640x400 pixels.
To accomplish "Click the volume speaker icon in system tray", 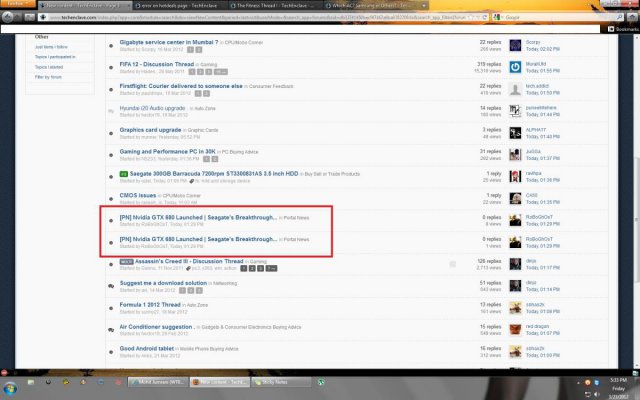I will pyautogui.click(x=596, y=394).
